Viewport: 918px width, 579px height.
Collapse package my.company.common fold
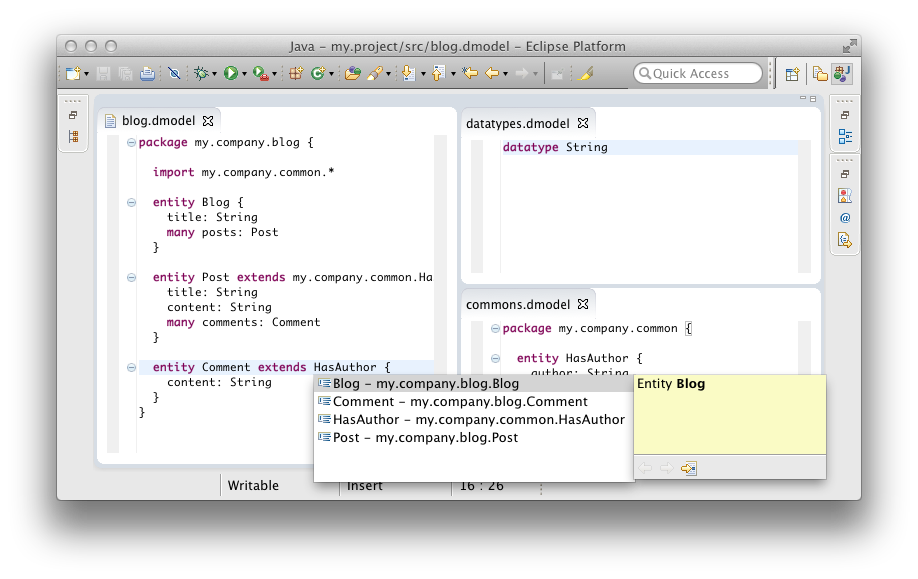coord(495,328)
